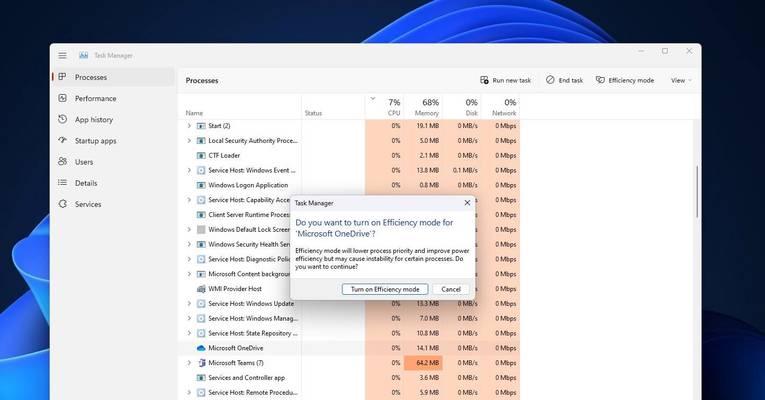Click the Performance sidebar icon

62,98
